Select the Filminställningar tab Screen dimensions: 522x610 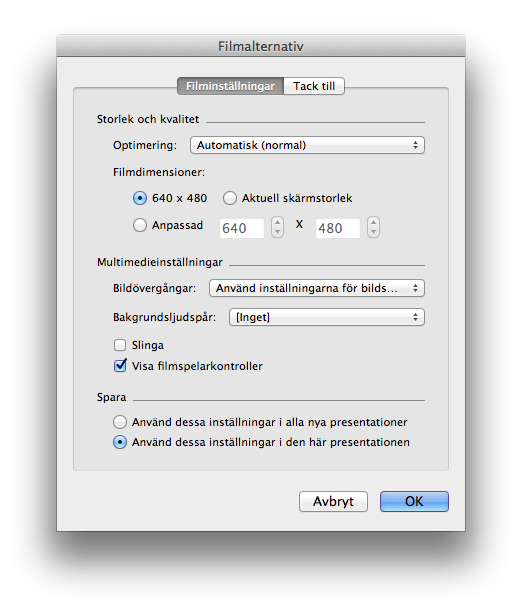click(230, 86)
